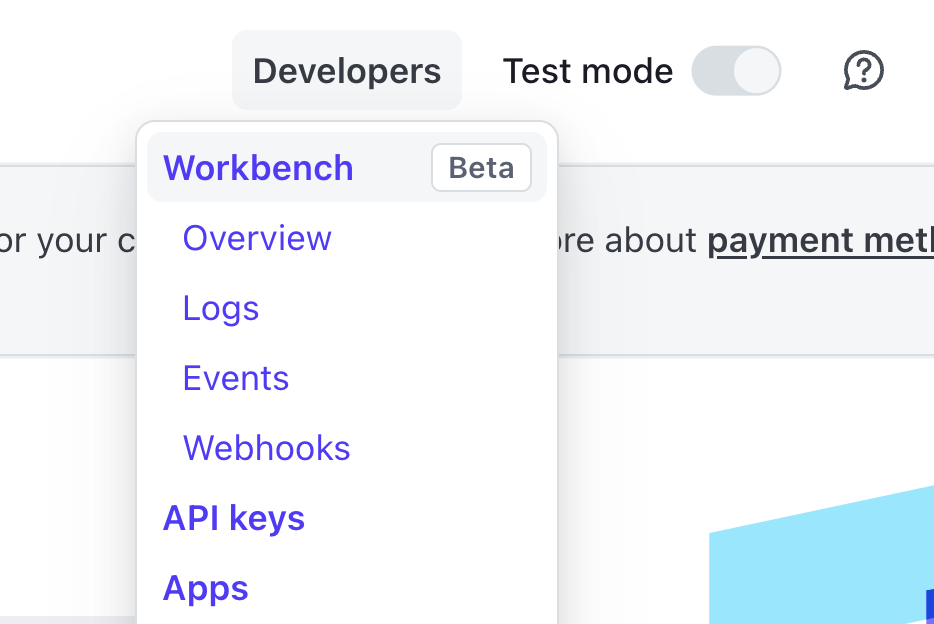Open the API keys page
The image size is (934, 624).
point(234,518)
